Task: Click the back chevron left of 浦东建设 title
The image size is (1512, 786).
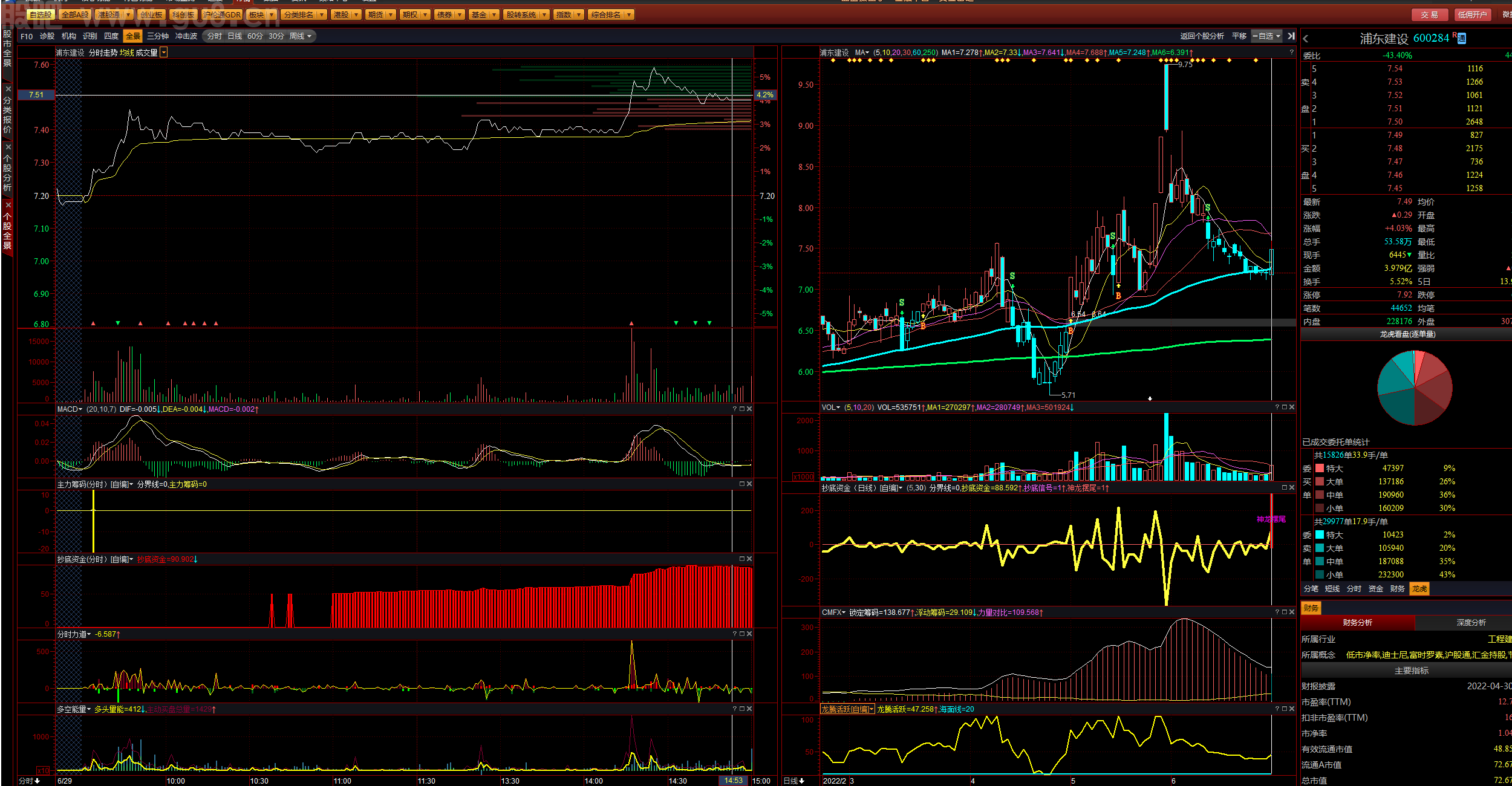Action: click(x=1306, y=39)
